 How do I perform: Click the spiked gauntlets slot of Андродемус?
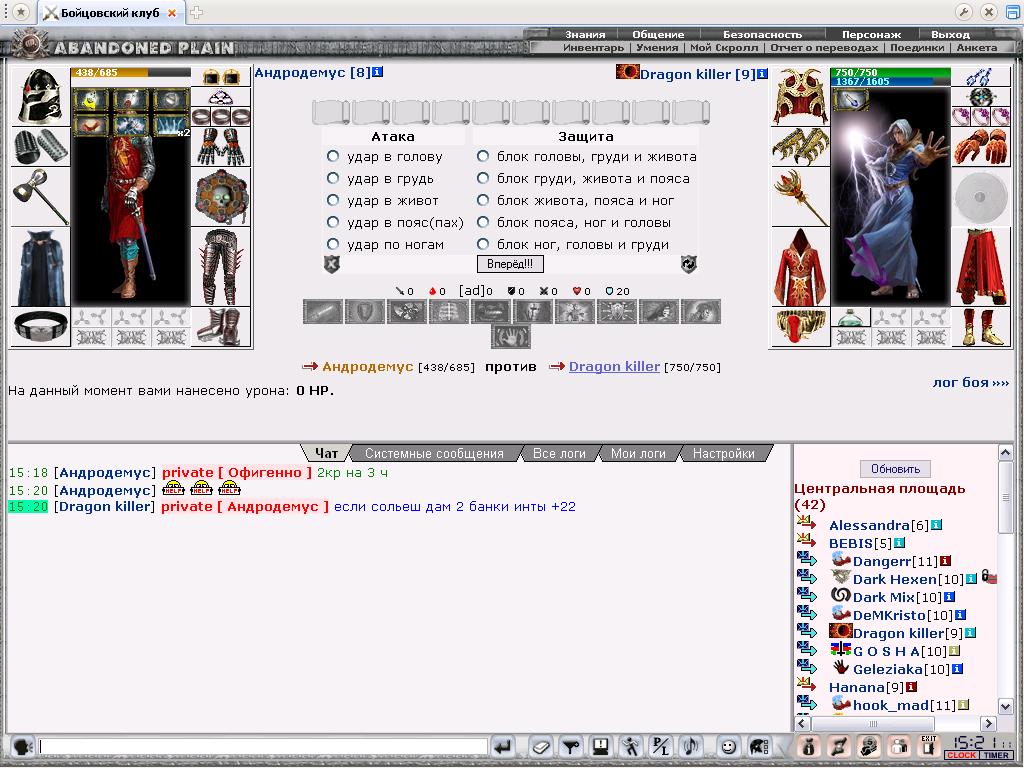tap(221, 147)
